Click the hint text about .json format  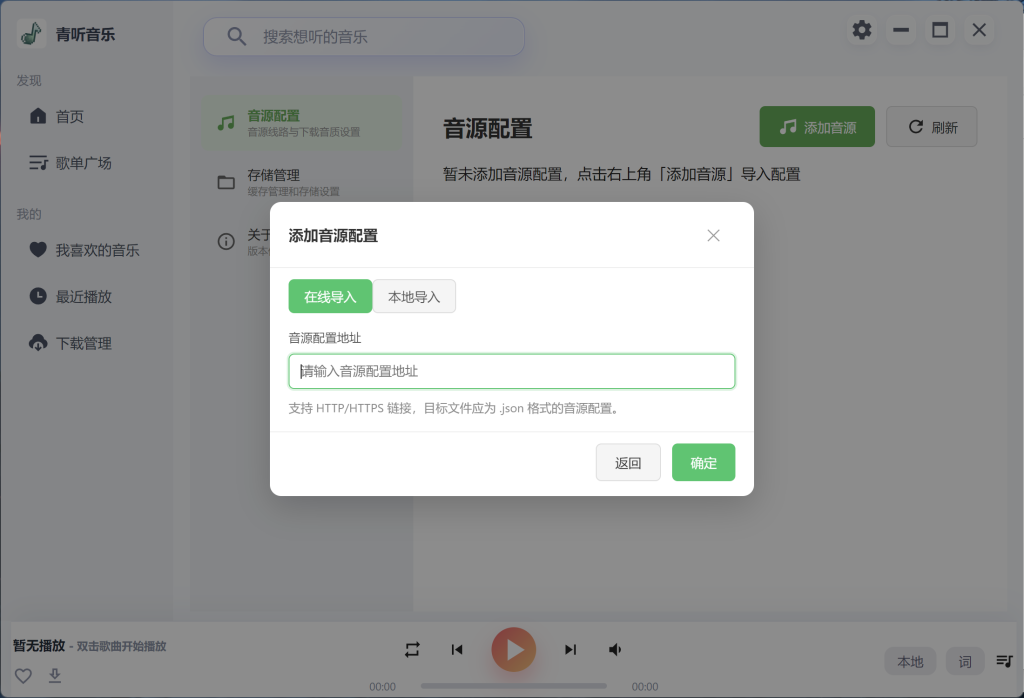pos(454,409)
